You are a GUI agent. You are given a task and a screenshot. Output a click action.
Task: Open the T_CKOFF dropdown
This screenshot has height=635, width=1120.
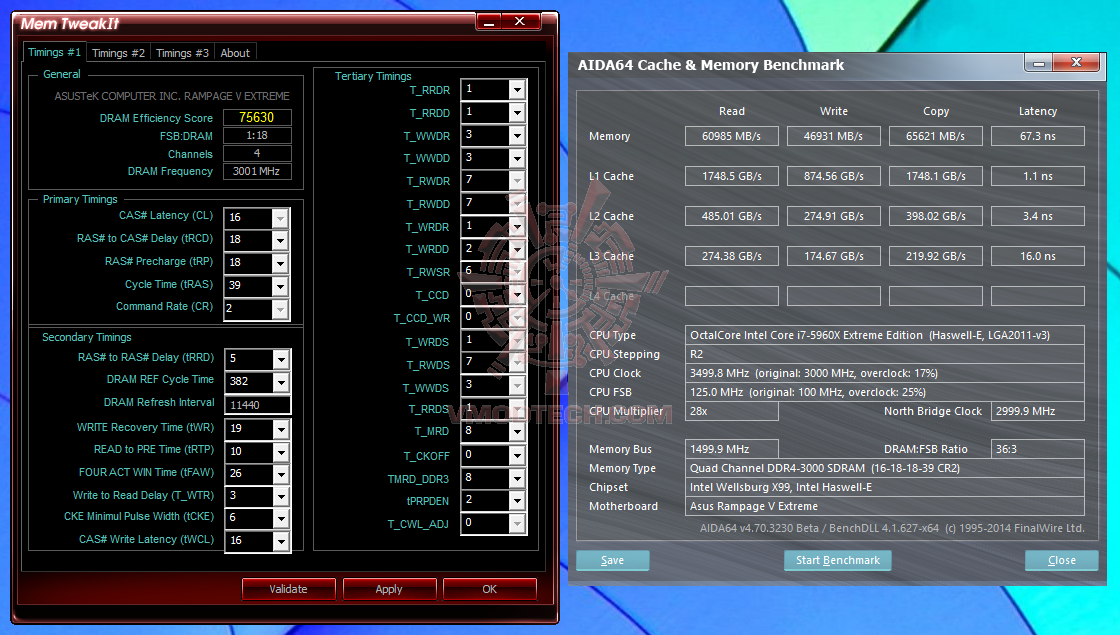point(517,455)
